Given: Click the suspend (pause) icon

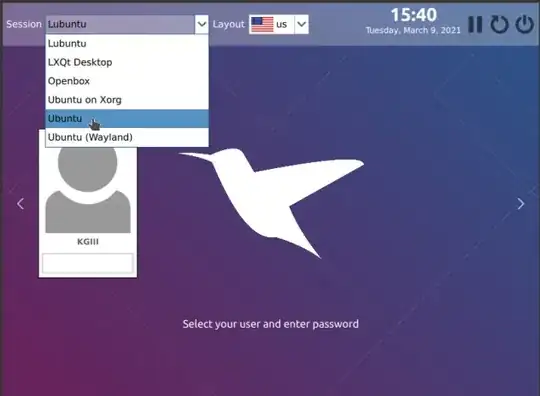Looking at the screenshot, I should [x=475, y=24].
